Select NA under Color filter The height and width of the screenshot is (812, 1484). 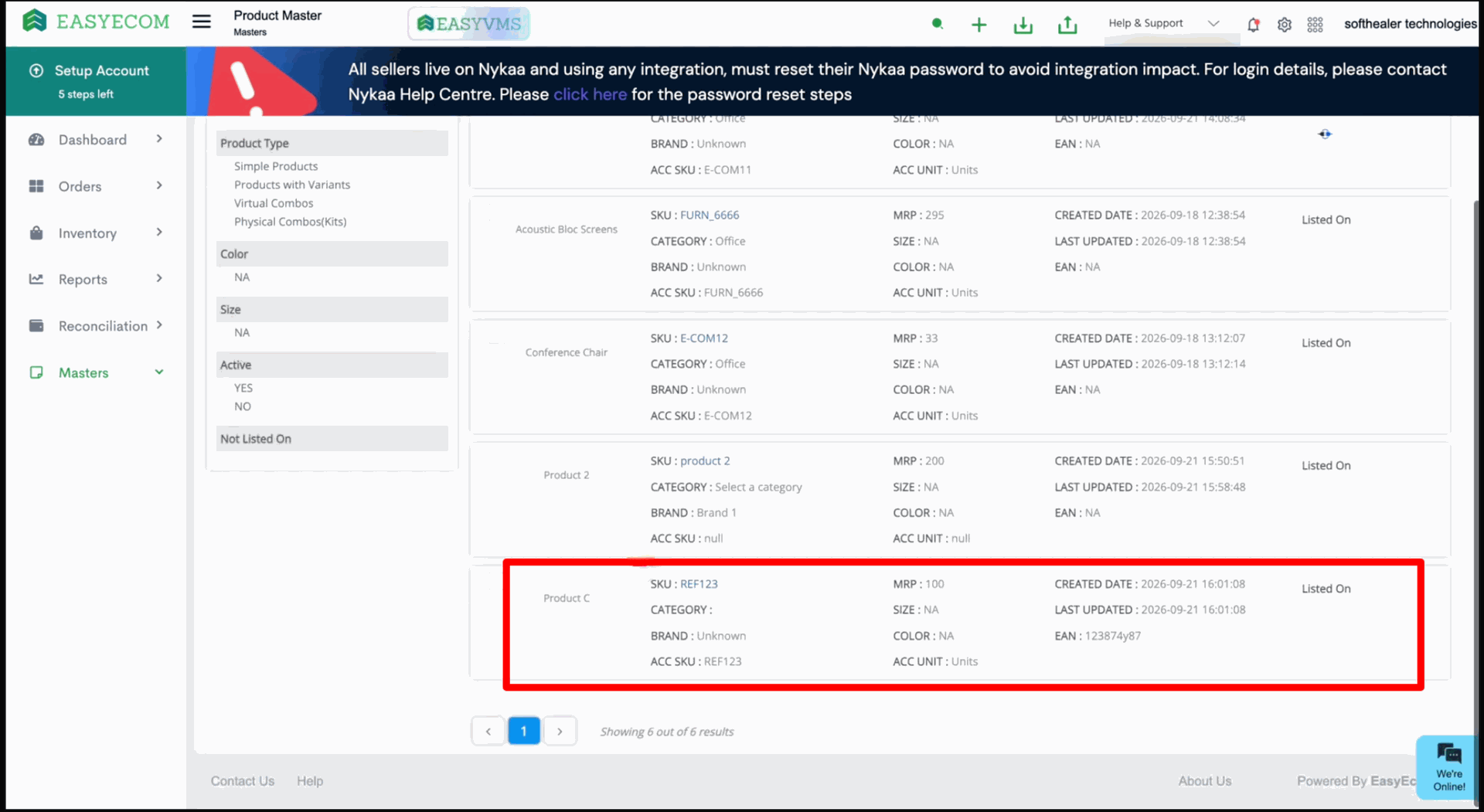click(242, 277)
